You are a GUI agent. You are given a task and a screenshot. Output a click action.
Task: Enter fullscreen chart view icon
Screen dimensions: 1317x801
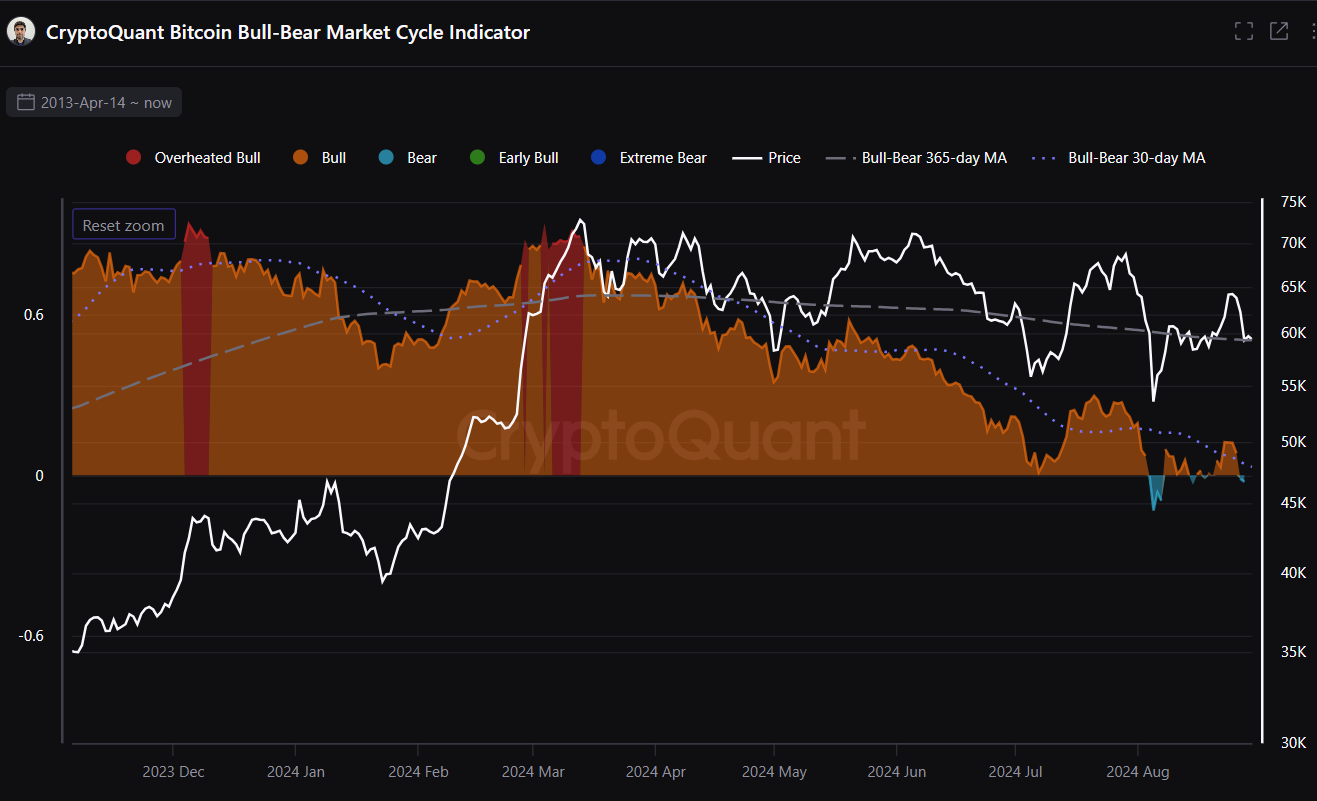[x=1244, y=31]
